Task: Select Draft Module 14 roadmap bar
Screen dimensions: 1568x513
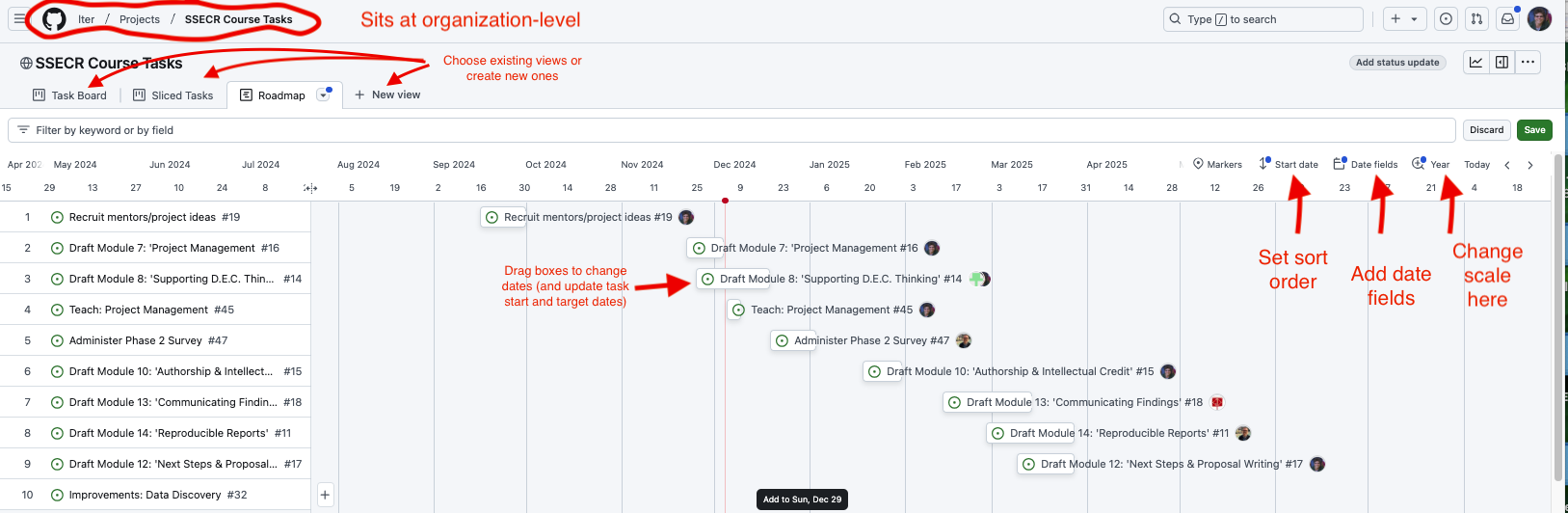Action: (x=1030, y=433)
